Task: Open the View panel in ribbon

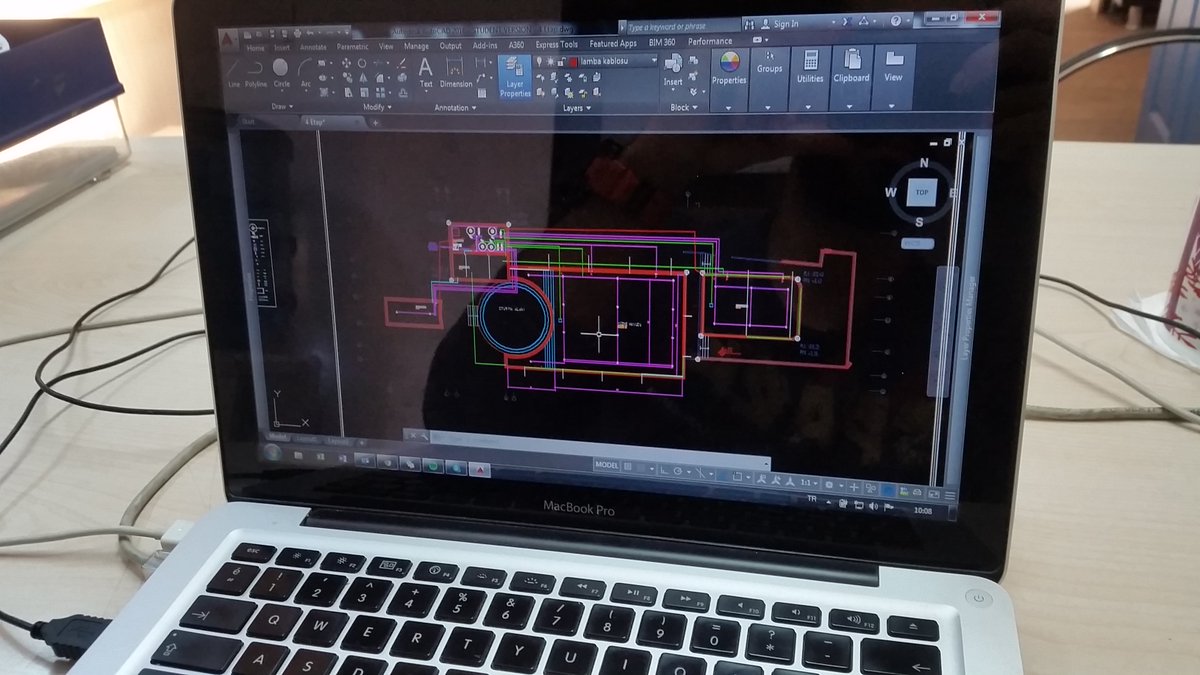Action: pos(893,65)
